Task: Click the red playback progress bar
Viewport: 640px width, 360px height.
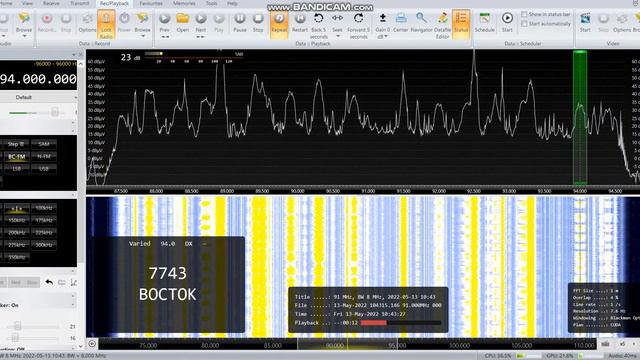Action: point(373,323)
